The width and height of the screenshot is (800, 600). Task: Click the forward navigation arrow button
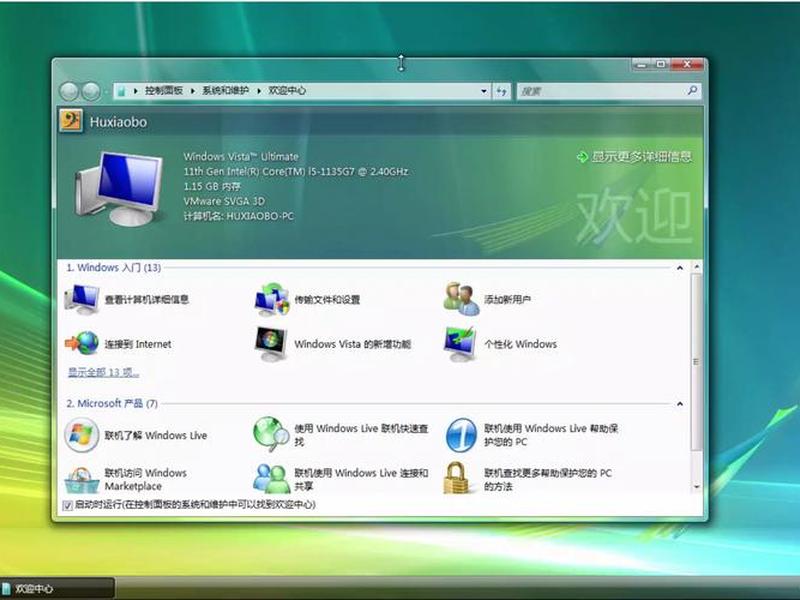(91, 91)
